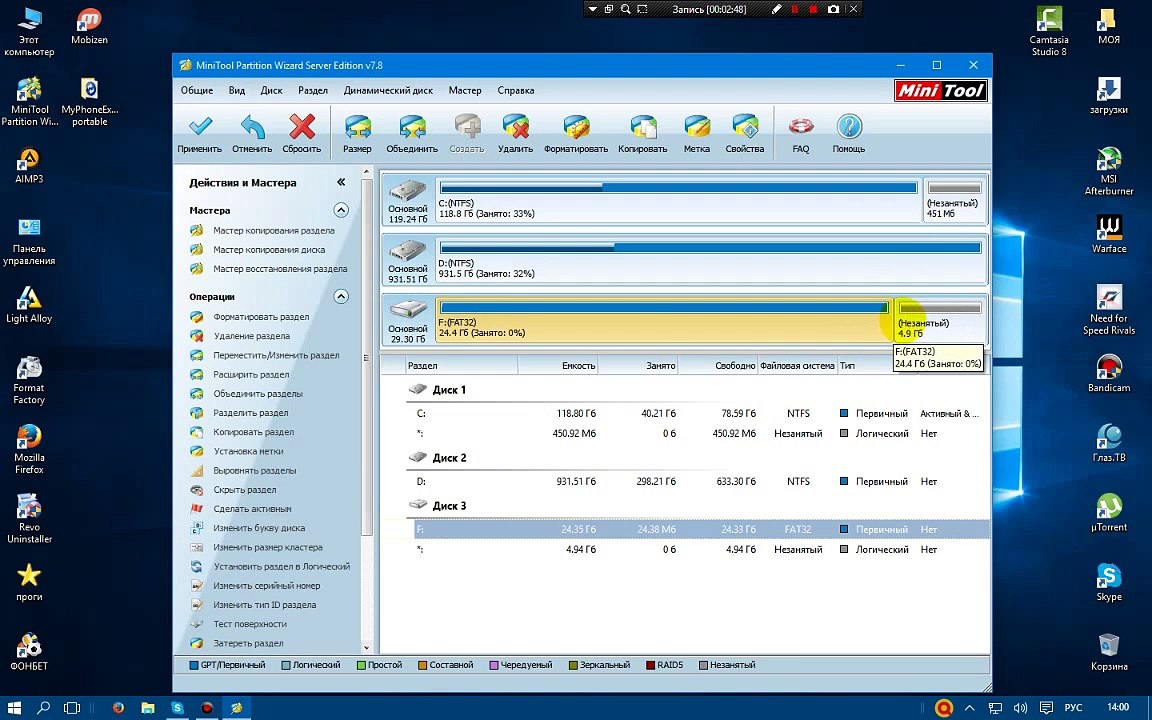Click Удаление раздела operation
The height and width of the screenshot is (720, 1152).
click(x=251, y=336)
